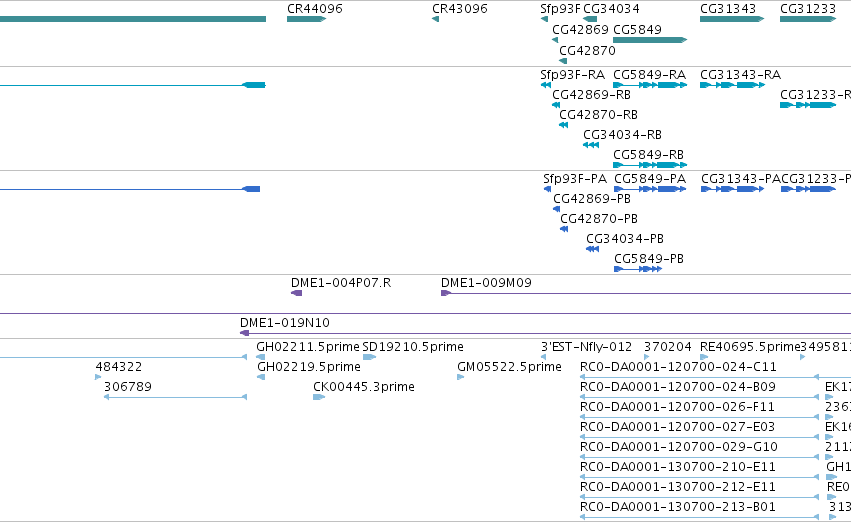Select protein Sfp93F-PA label
Image resolution: width=851 pixels, height=522 pixels.
click(x=575, y=179)
